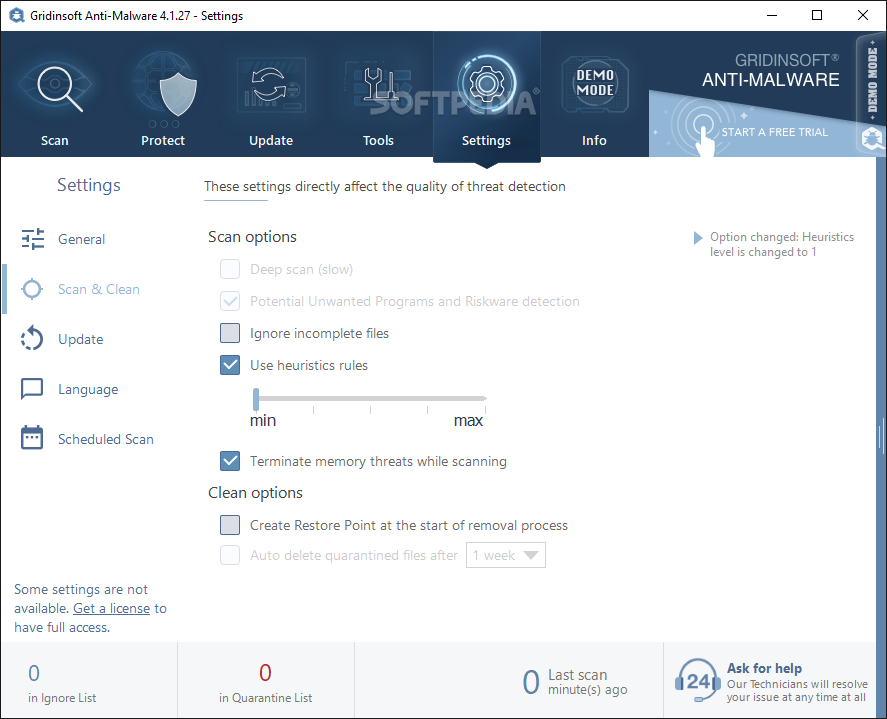The height and width of the screenshot is (719, 887).
Task: Switch to the Update tab label in top bar
Action: click(x=271, y=141)
